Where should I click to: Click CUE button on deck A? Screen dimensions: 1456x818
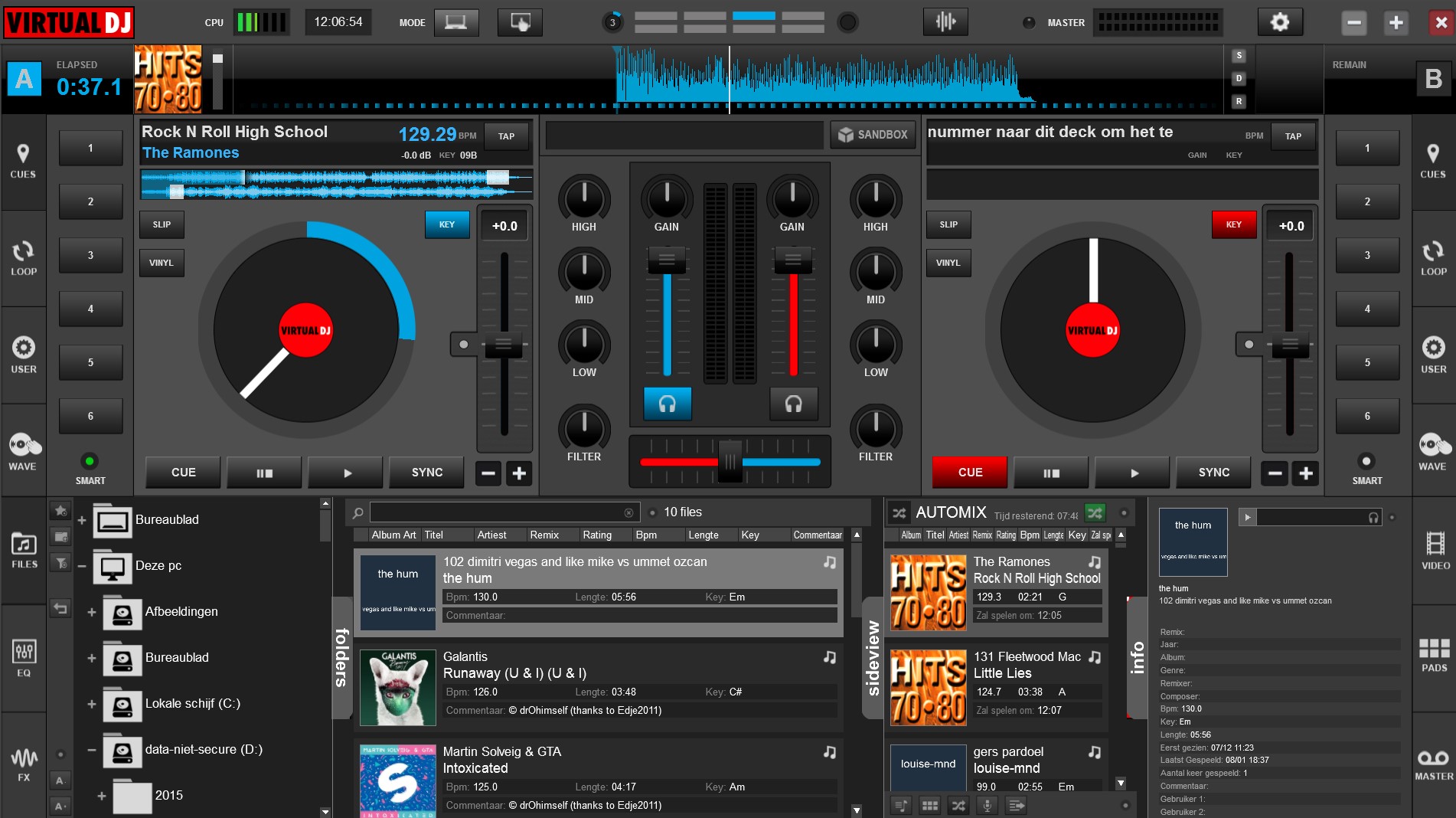tap(184, 473)
